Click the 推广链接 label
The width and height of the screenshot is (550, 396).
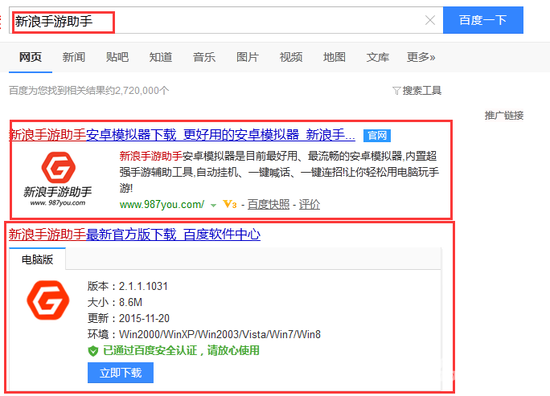click(x=504, y=115)
